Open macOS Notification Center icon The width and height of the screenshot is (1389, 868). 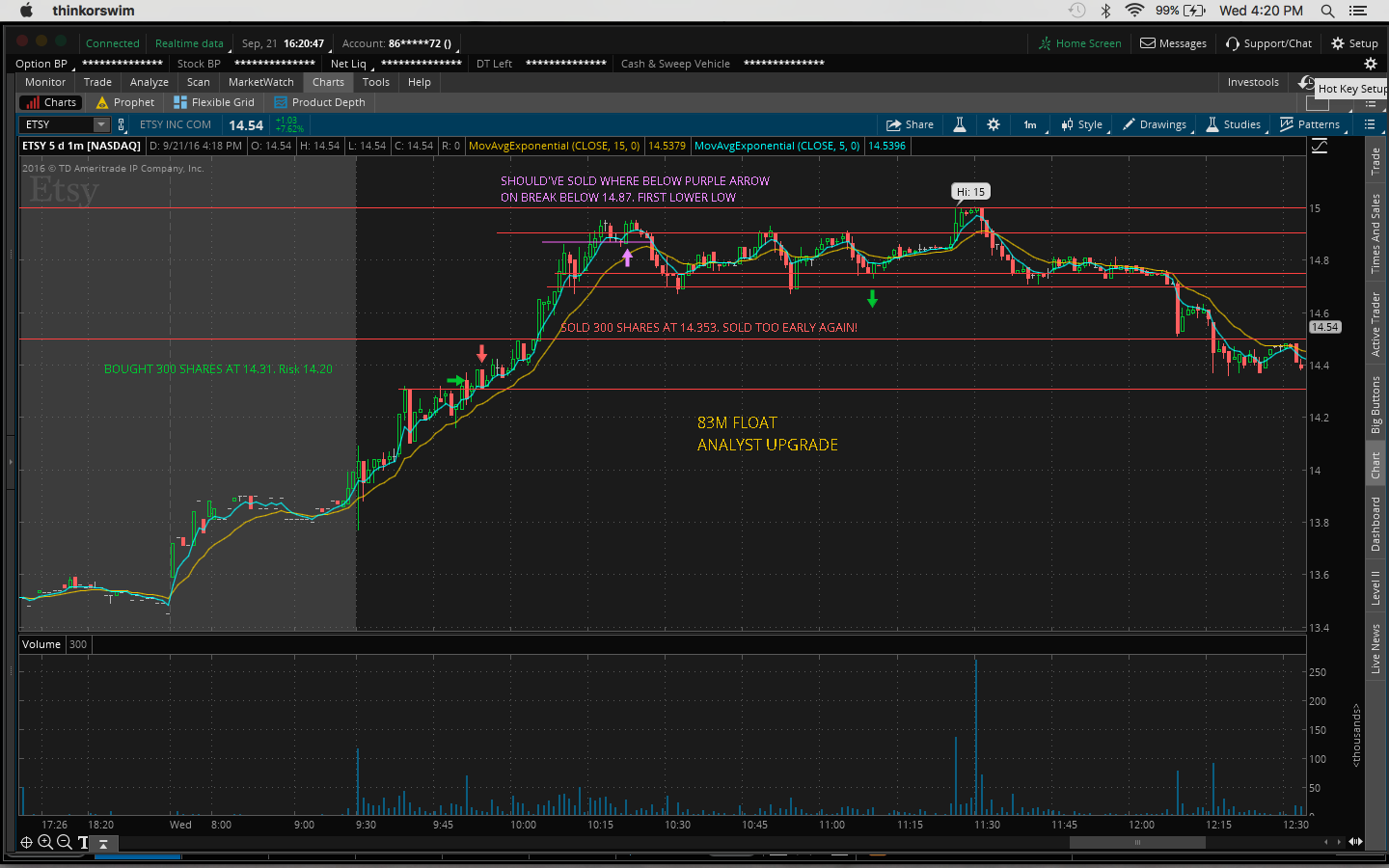click(1358, 11)
